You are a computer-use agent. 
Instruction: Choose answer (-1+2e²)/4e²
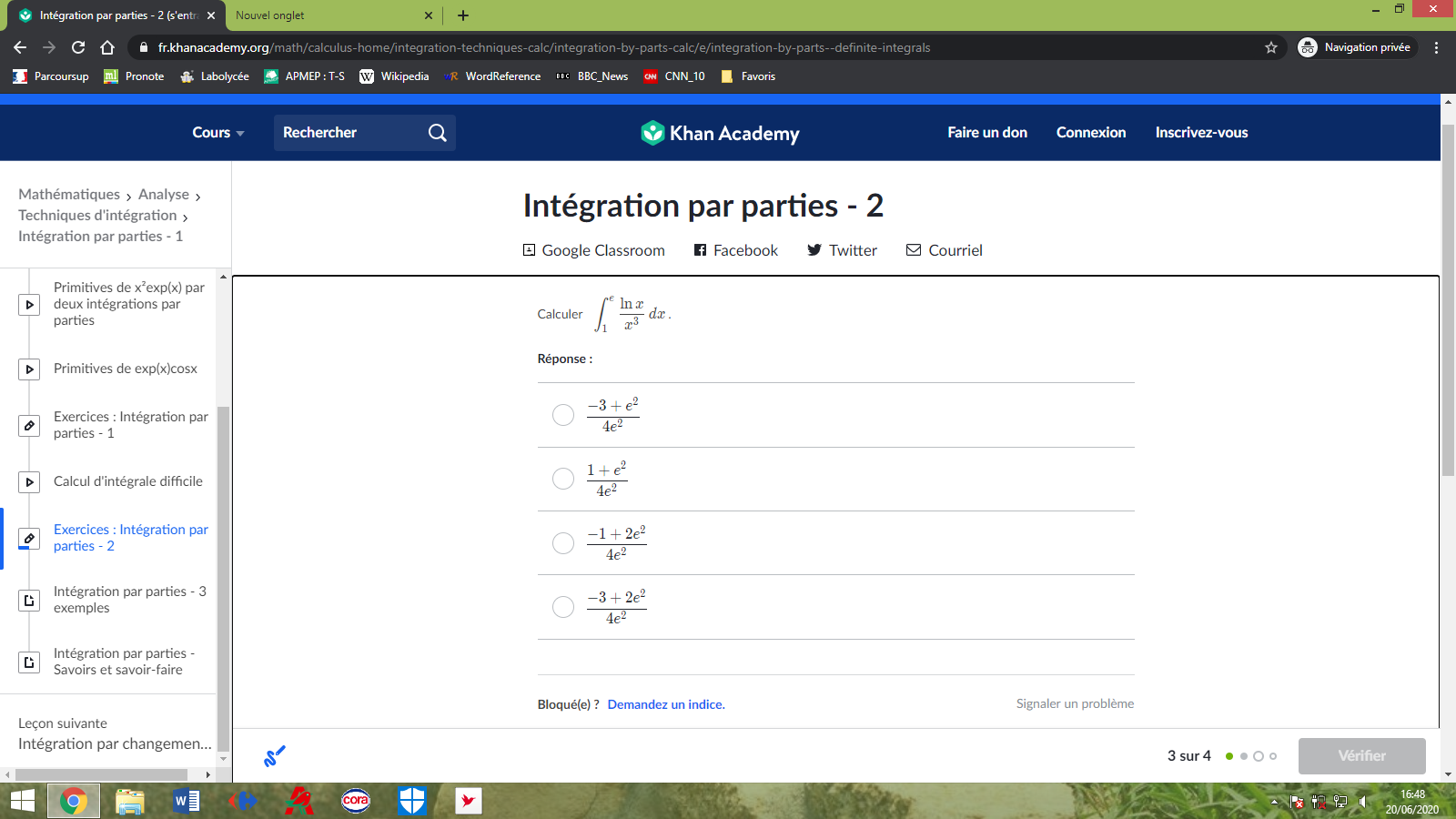tap(563, 543)
